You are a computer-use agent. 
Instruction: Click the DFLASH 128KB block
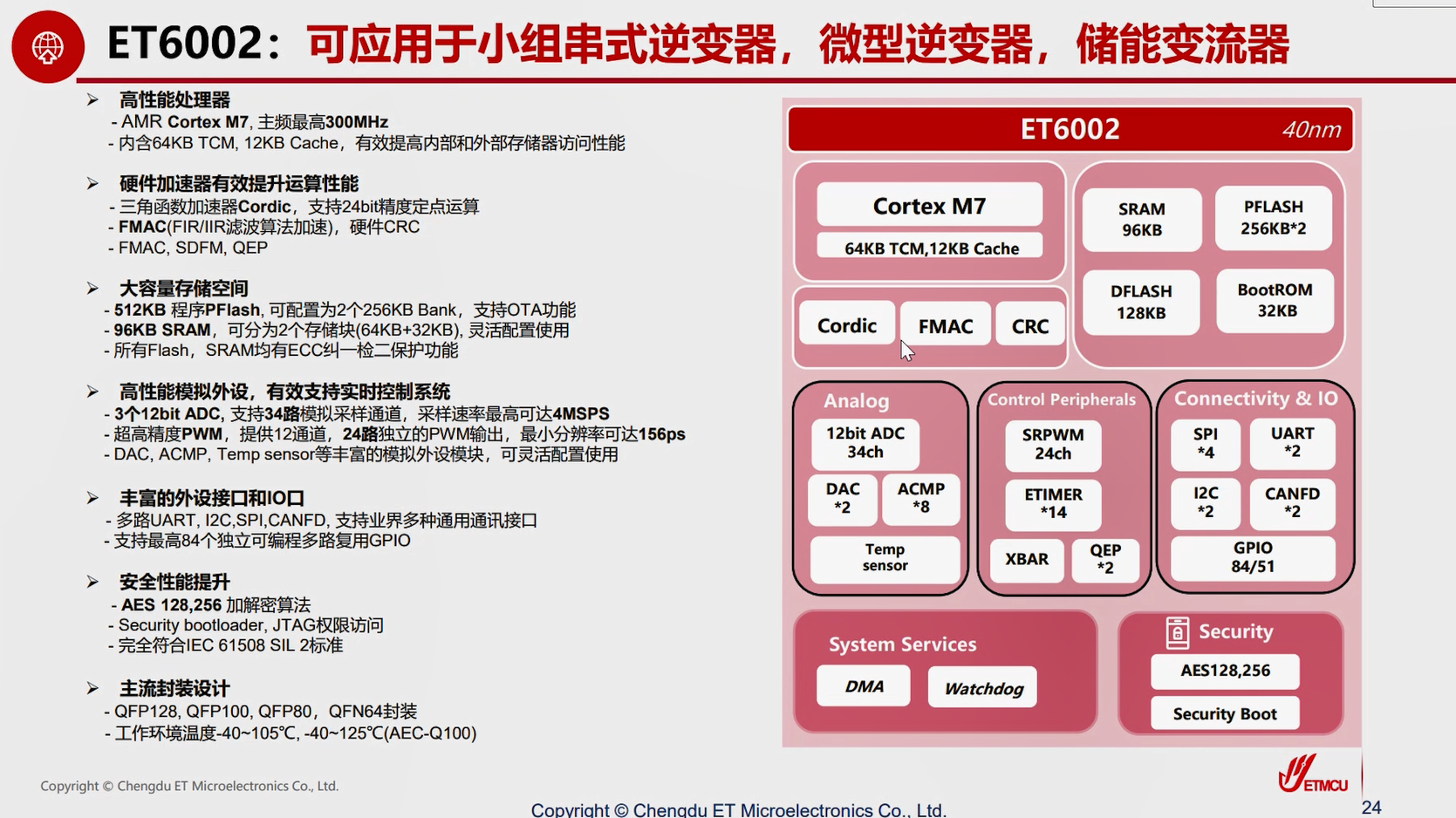point(1141,302)
